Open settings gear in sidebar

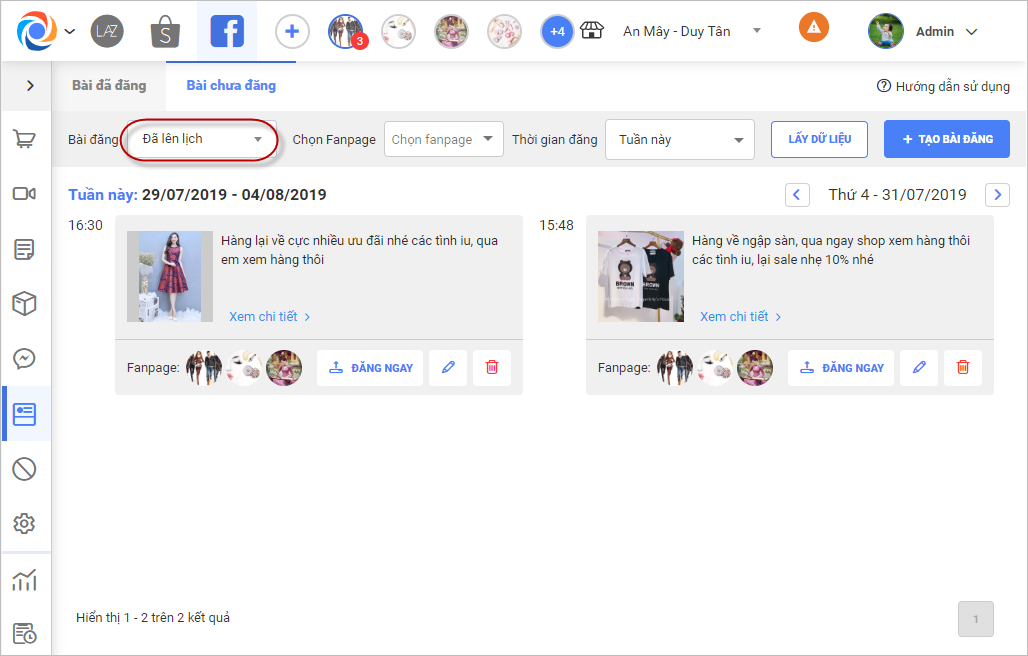tap(25, 524)
